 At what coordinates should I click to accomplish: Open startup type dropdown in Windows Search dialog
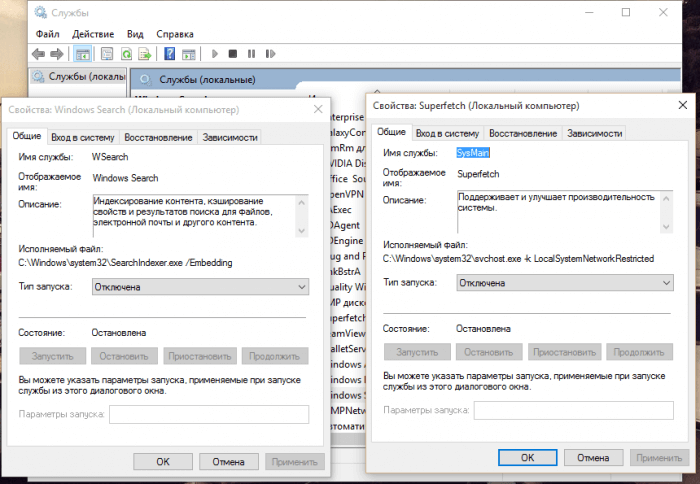click(x=200, y=287)
